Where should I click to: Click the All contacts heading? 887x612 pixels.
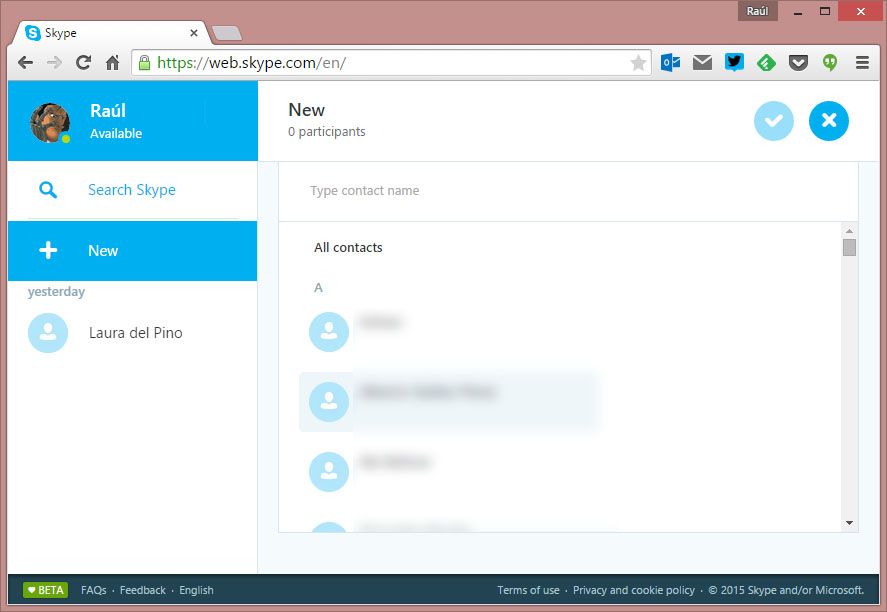[348, 248]
